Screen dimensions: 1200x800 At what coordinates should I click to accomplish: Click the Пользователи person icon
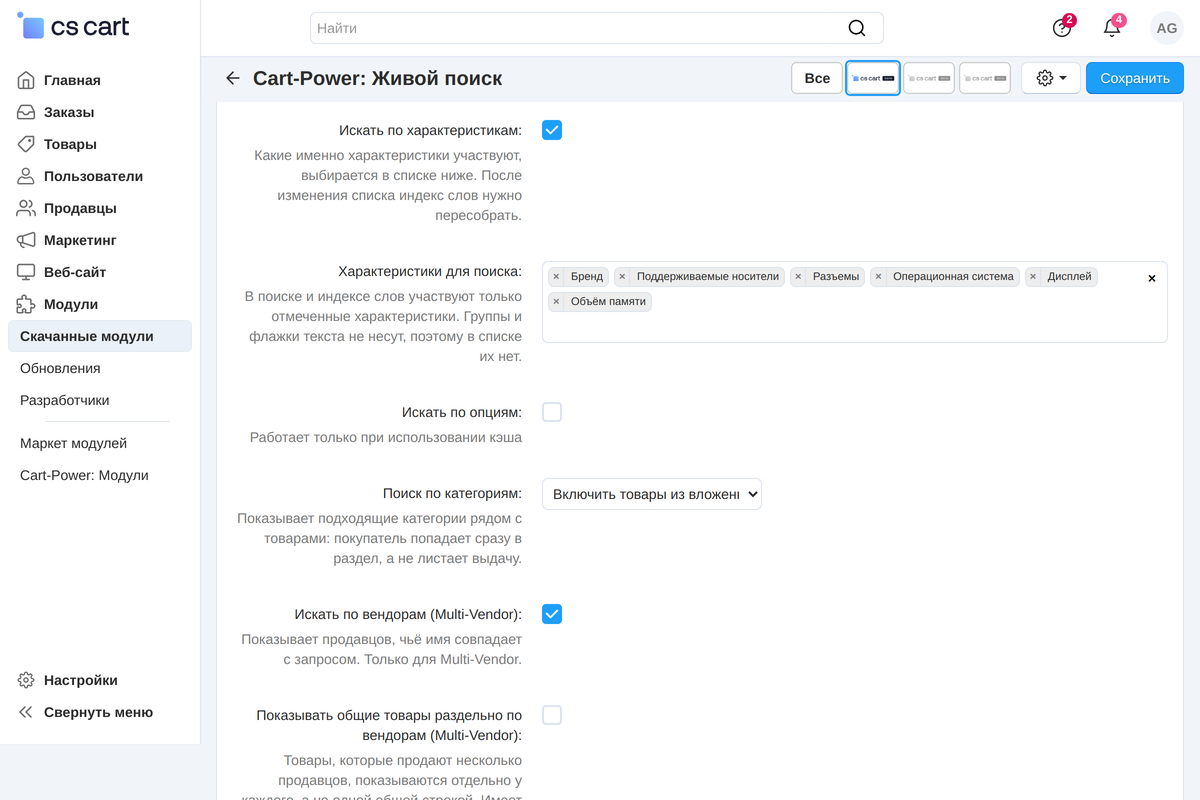tap(26, 176)
